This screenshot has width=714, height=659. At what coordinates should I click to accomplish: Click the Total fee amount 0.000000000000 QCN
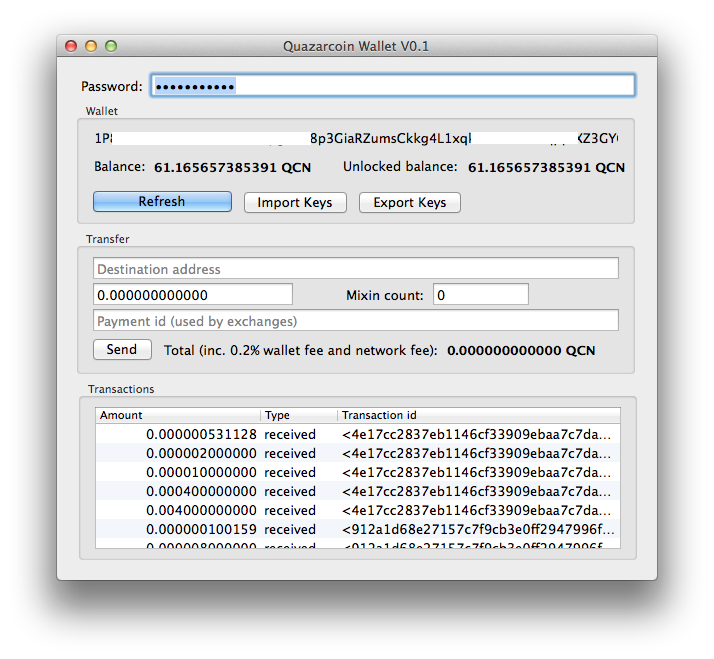(x=521, y=350)
